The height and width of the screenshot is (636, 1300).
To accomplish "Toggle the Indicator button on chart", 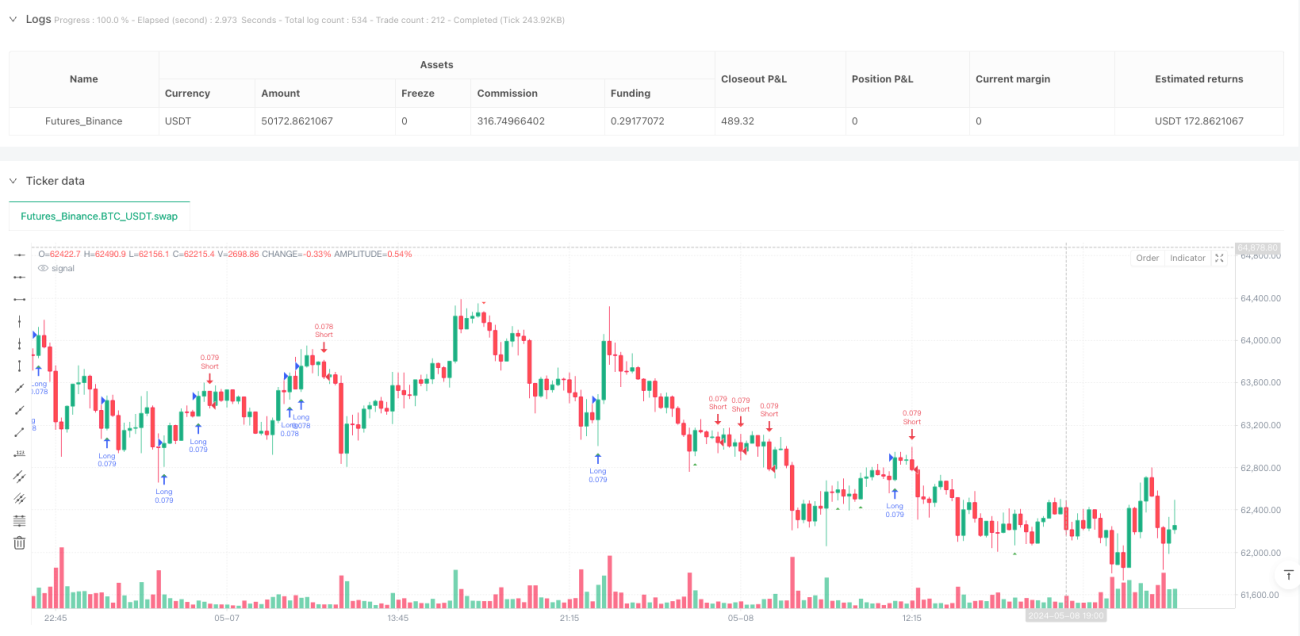I will [x=1187, y=258].
